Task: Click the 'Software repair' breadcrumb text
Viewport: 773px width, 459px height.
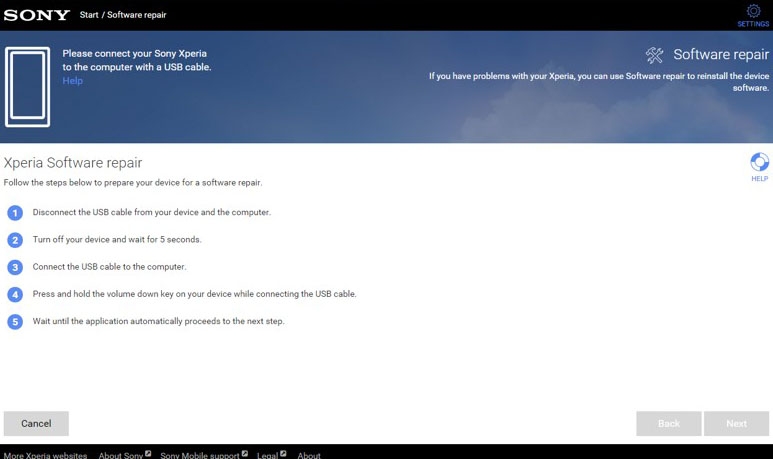Action: pyautogui.click(x=137, y=15)
